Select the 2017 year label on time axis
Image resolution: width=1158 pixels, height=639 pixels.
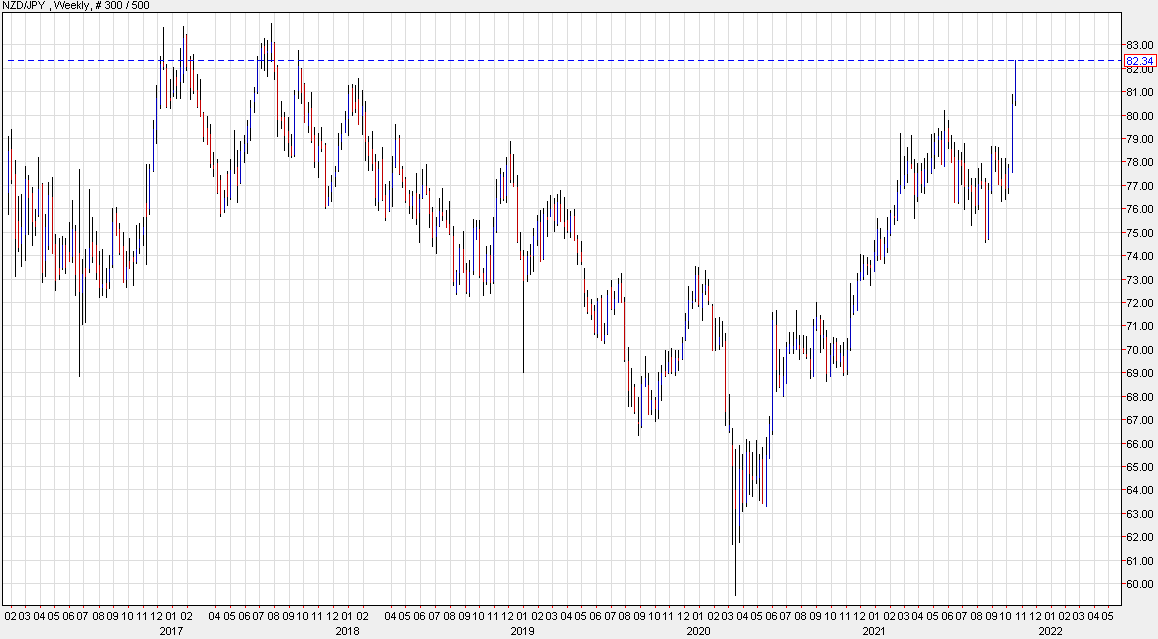171,631
